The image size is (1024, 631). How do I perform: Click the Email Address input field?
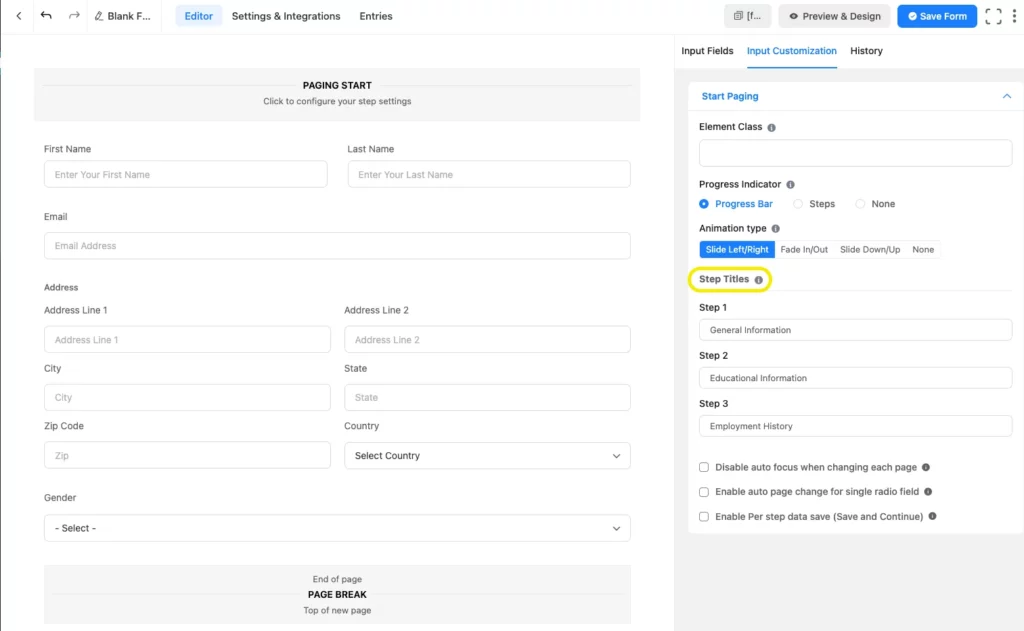click(337, 246)
